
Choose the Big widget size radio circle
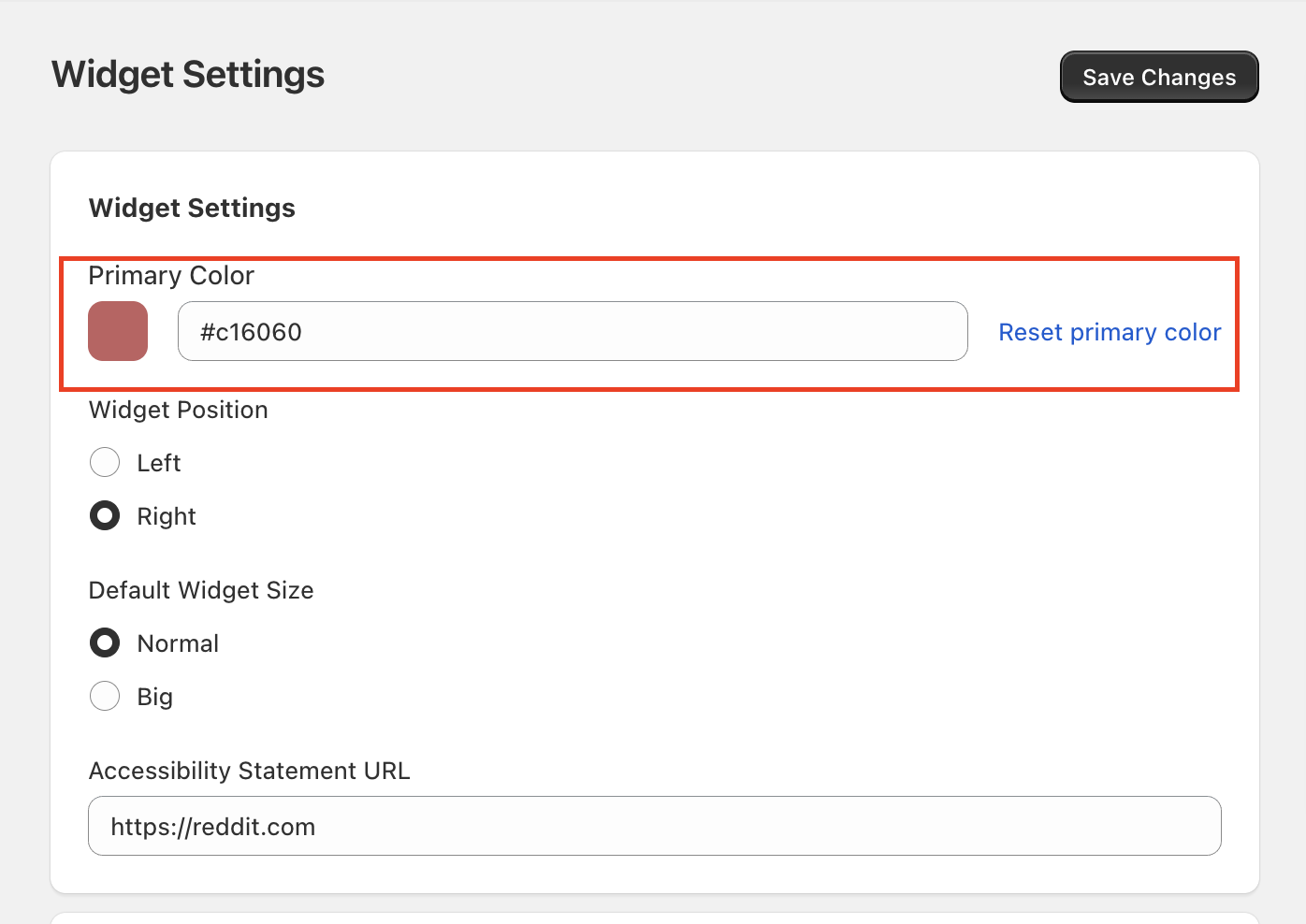click(x=105, y=696)
